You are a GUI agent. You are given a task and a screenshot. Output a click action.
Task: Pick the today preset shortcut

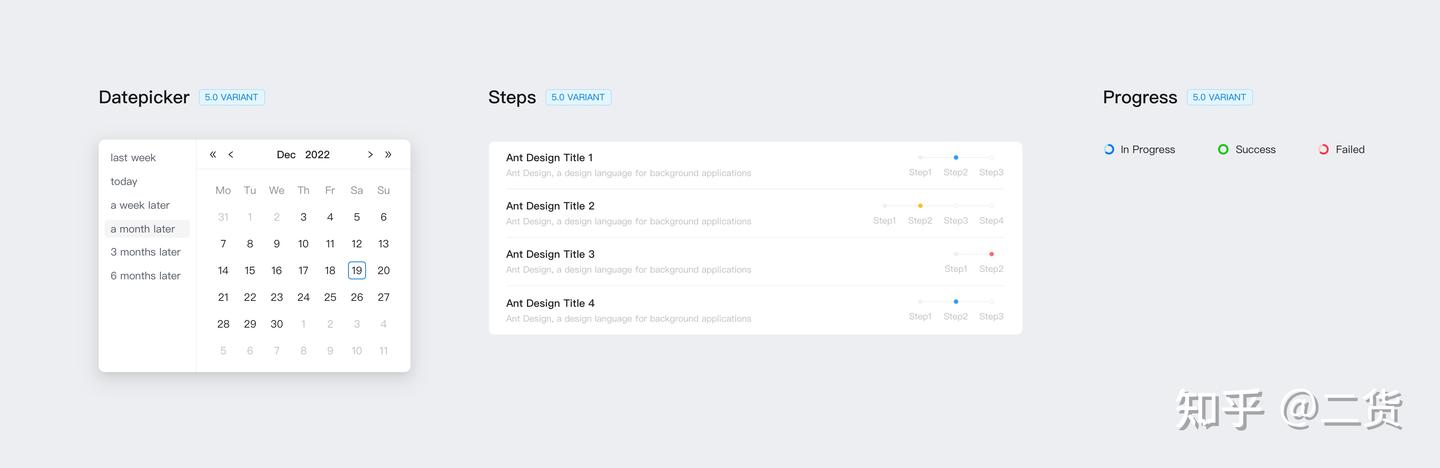click(124, 182)
